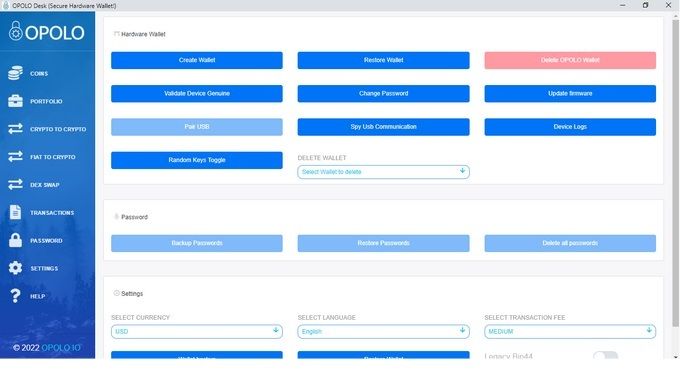Click the SELECT TRANSACTION FEE label
680x382 pixels.
[x=525, y=317]
